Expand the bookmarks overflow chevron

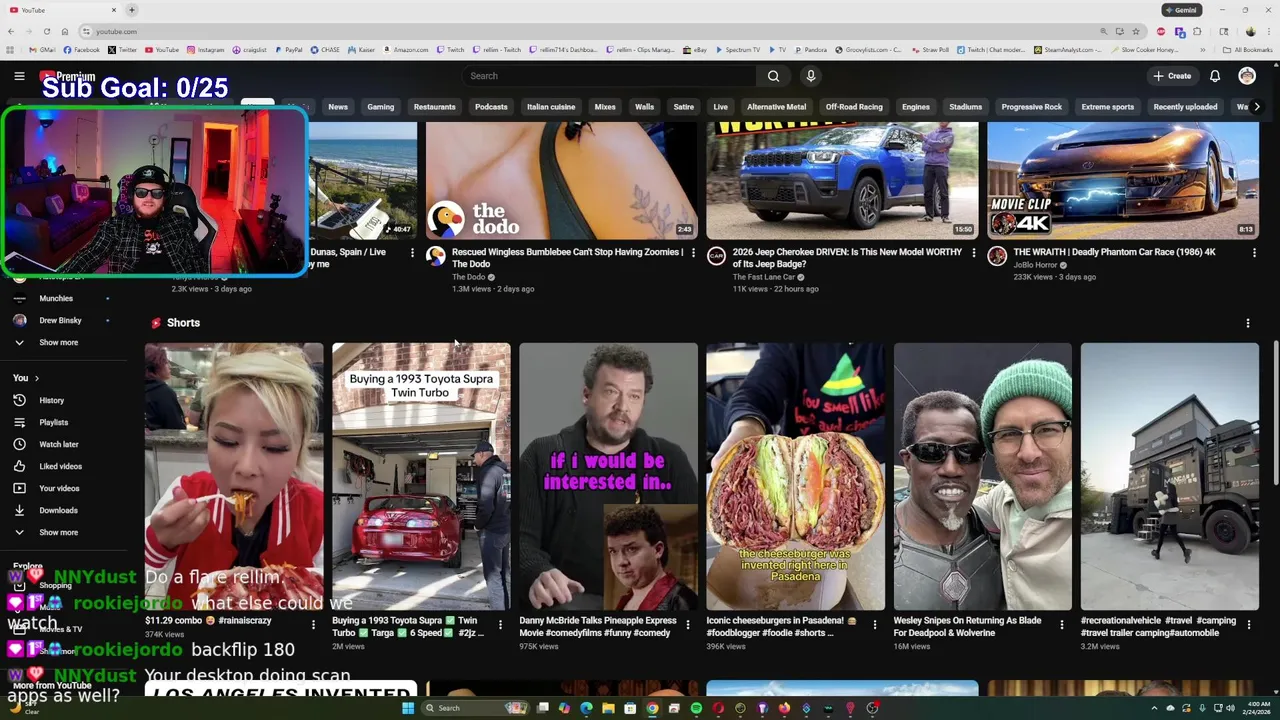1202,50
